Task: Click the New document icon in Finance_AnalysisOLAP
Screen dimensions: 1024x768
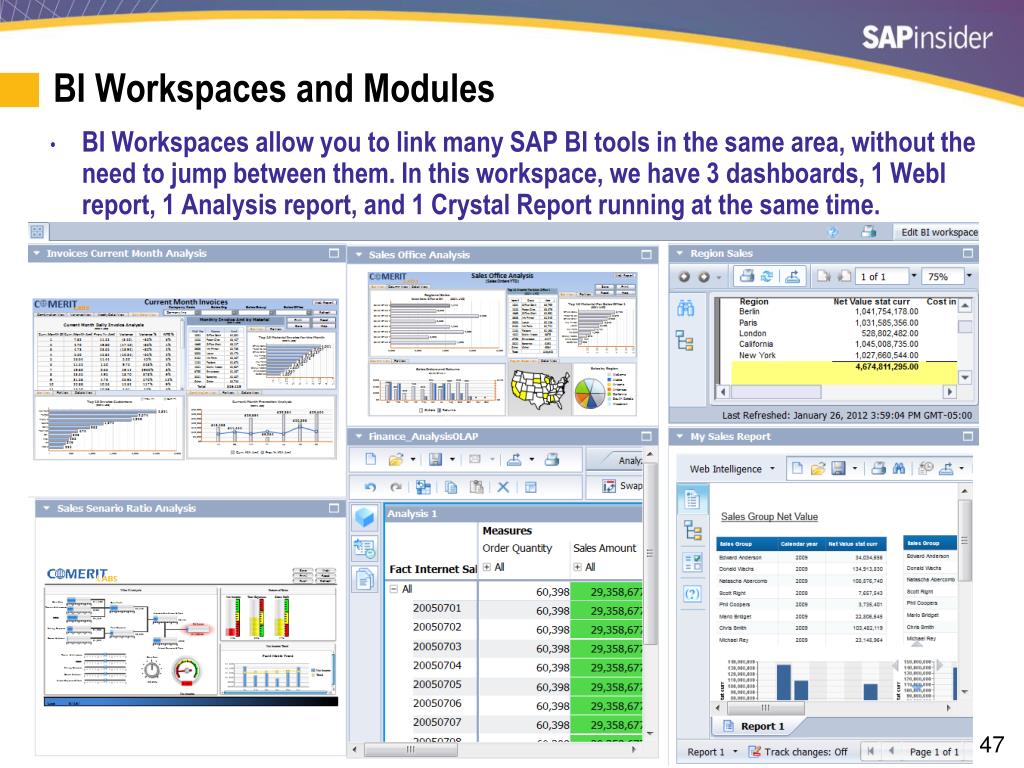Action: point(370,459)
